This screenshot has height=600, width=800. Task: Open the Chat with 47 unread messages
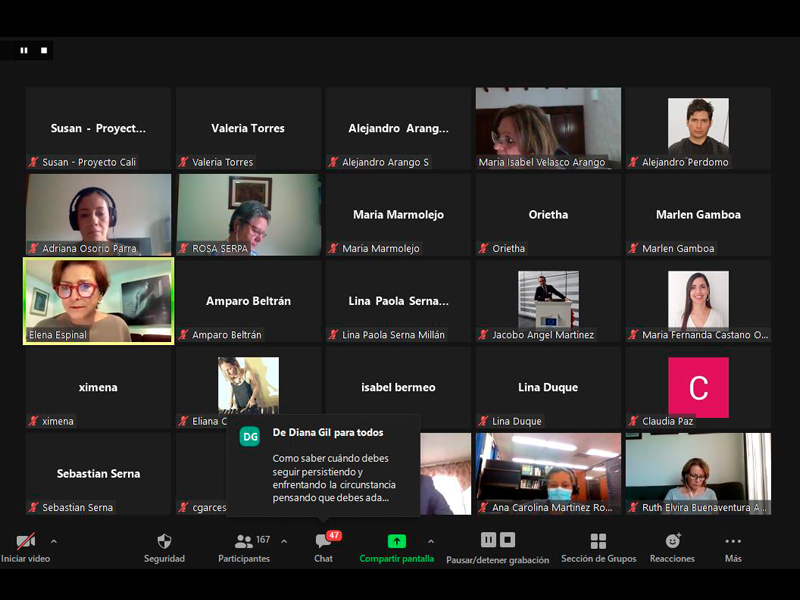(323, 541)
